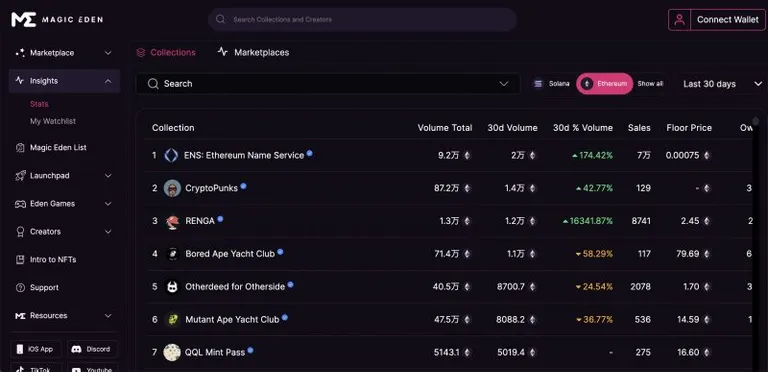Screen dimensions: 768x372
Task: Switch to the Solana chain filter
Action: [x=552, y=84]
